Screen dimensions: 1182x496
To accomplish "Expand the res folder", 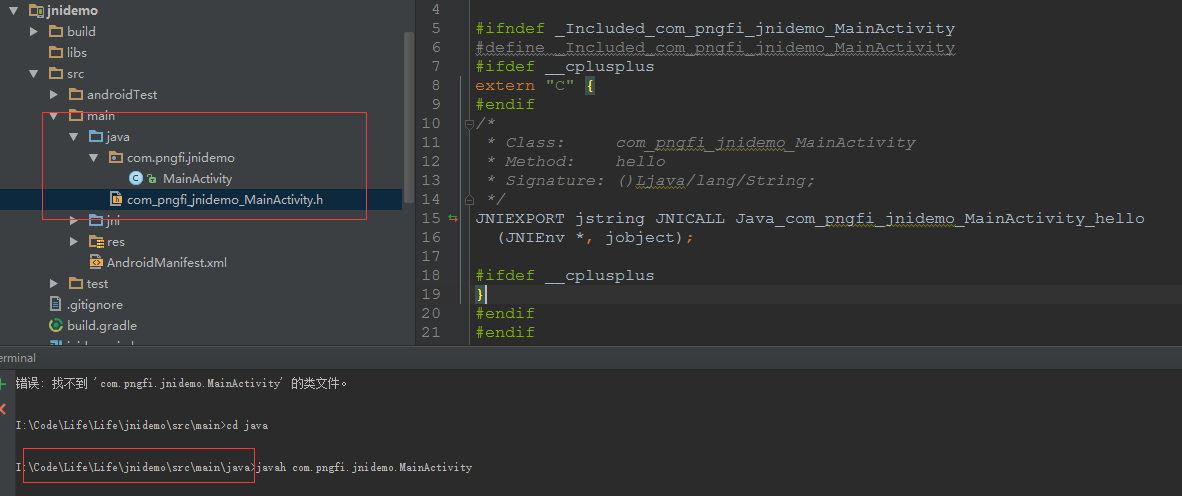I will (x=74, y=242).
